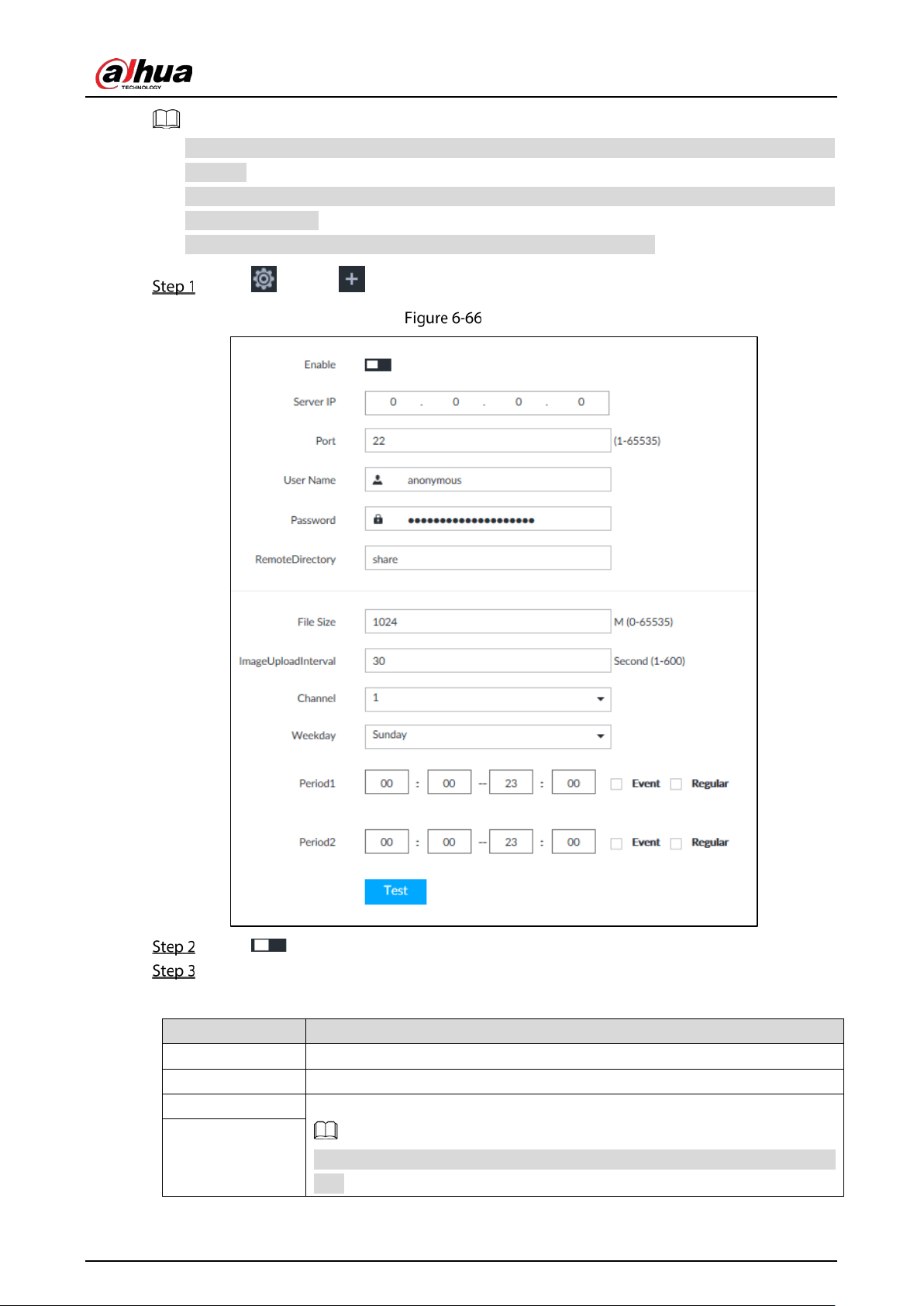This screenshot has height=1306, width=924.
Task: Click the Figure 6-66 caption
Action: [443, 319]
